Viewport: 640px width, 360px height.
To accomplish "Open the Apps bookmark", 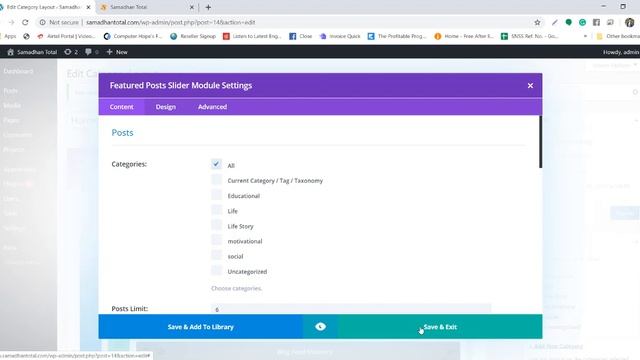I will [9, 36].
